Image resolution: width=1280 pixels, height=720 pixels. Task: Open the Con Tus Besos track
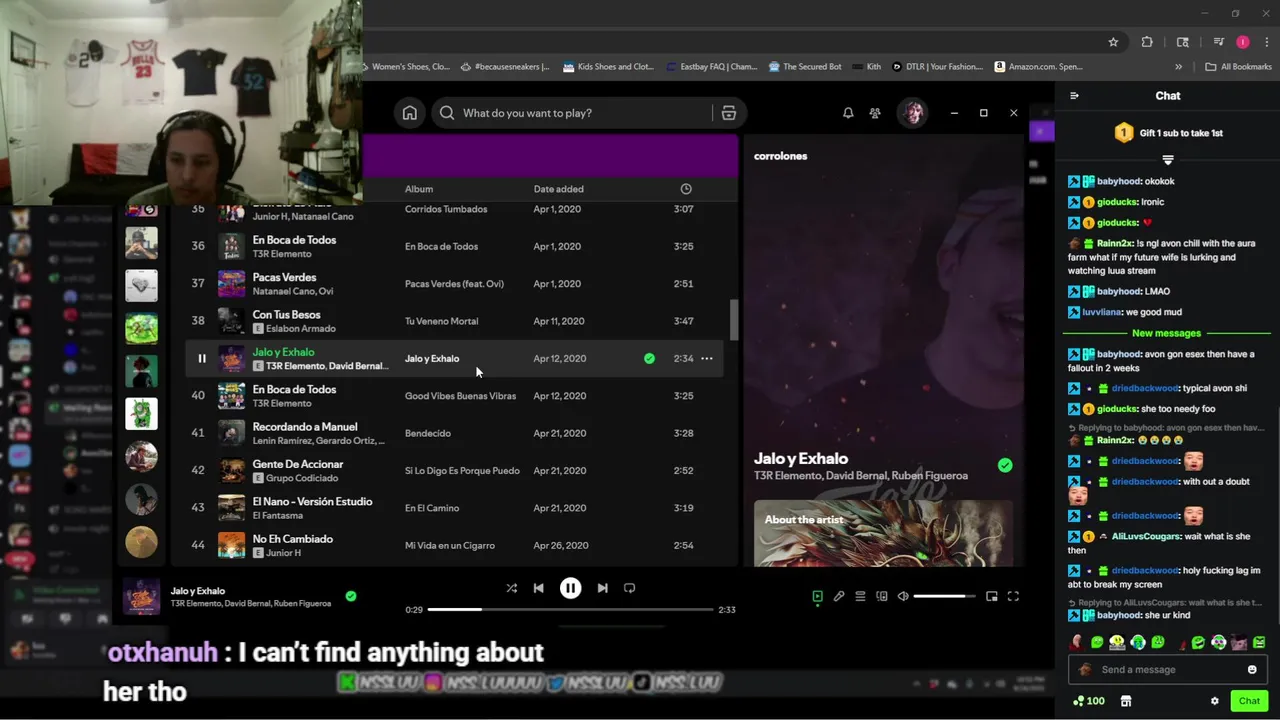pyautogui.click(x=286, y=314)
